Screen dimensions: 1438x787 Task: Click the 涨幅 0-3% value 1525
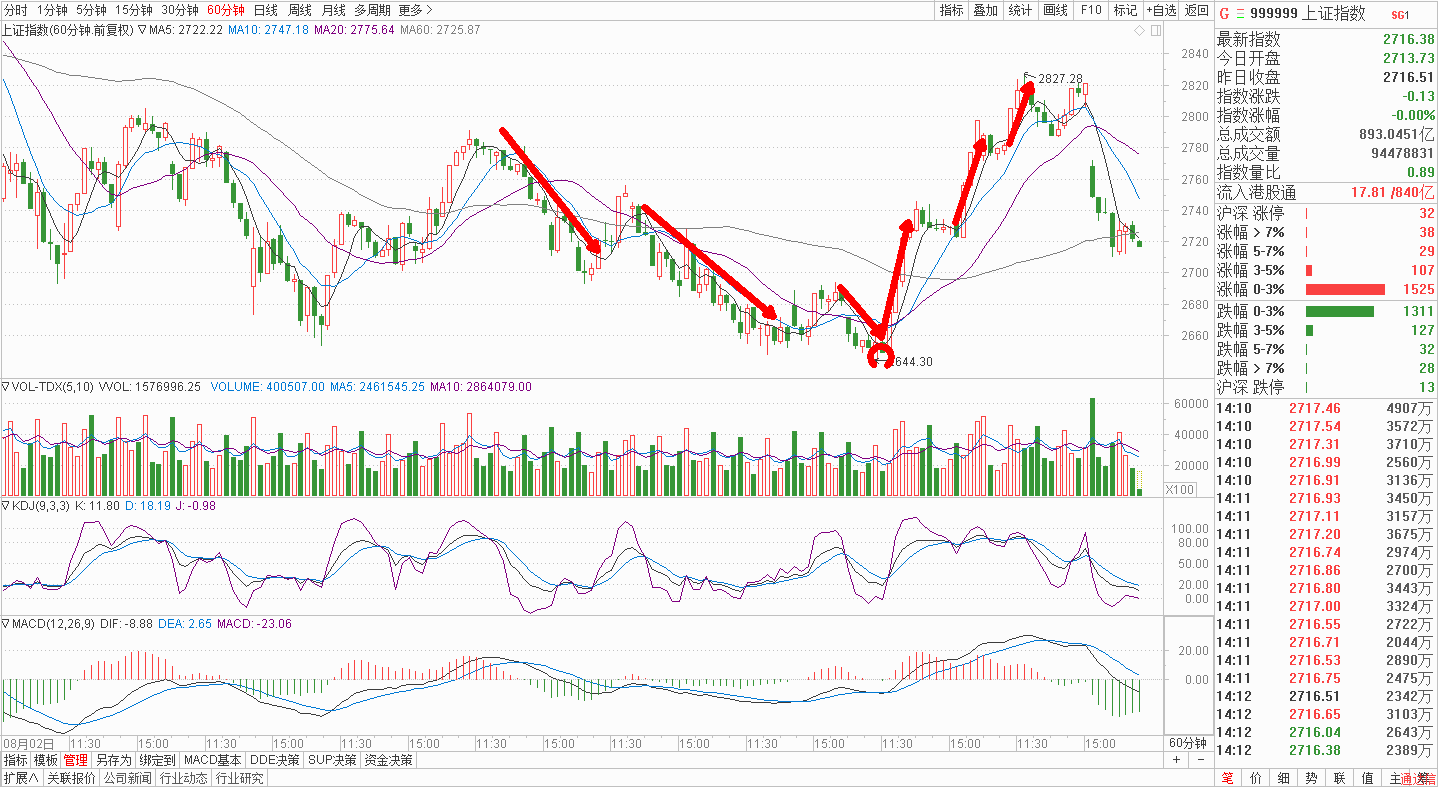[1418, 289]
